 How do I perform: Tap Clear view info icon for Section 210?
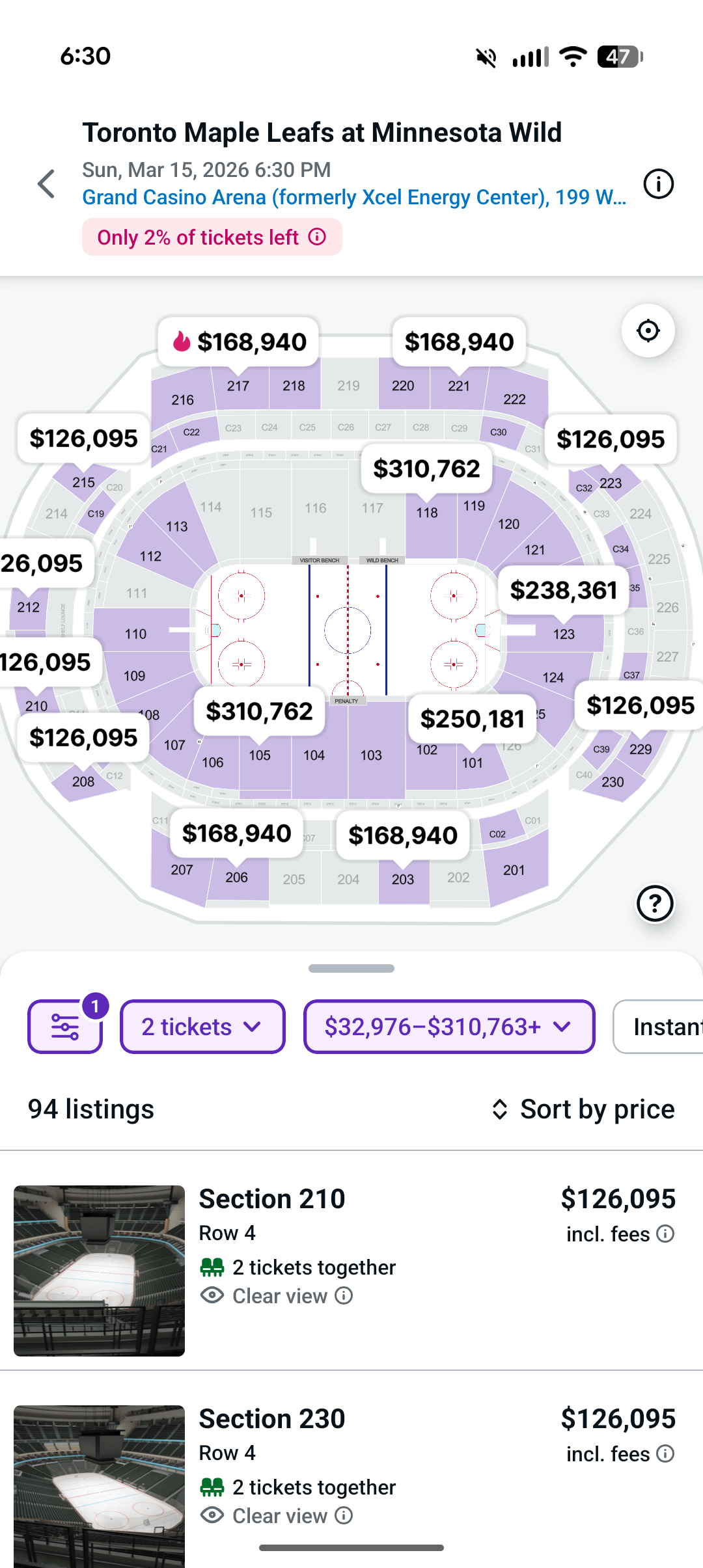344,1295
